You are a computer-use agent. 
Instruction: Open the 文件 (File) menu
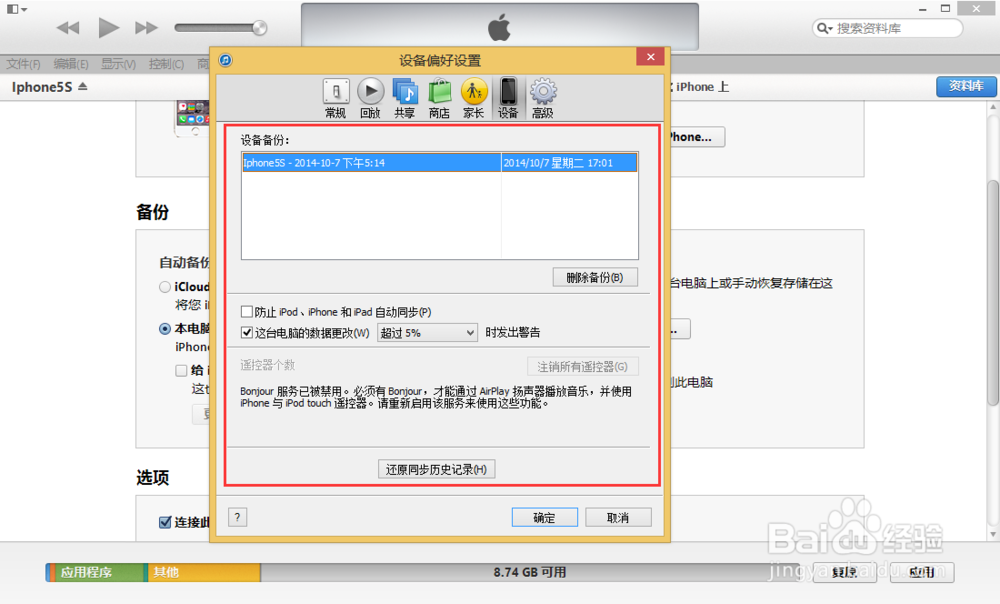[21, 62]
